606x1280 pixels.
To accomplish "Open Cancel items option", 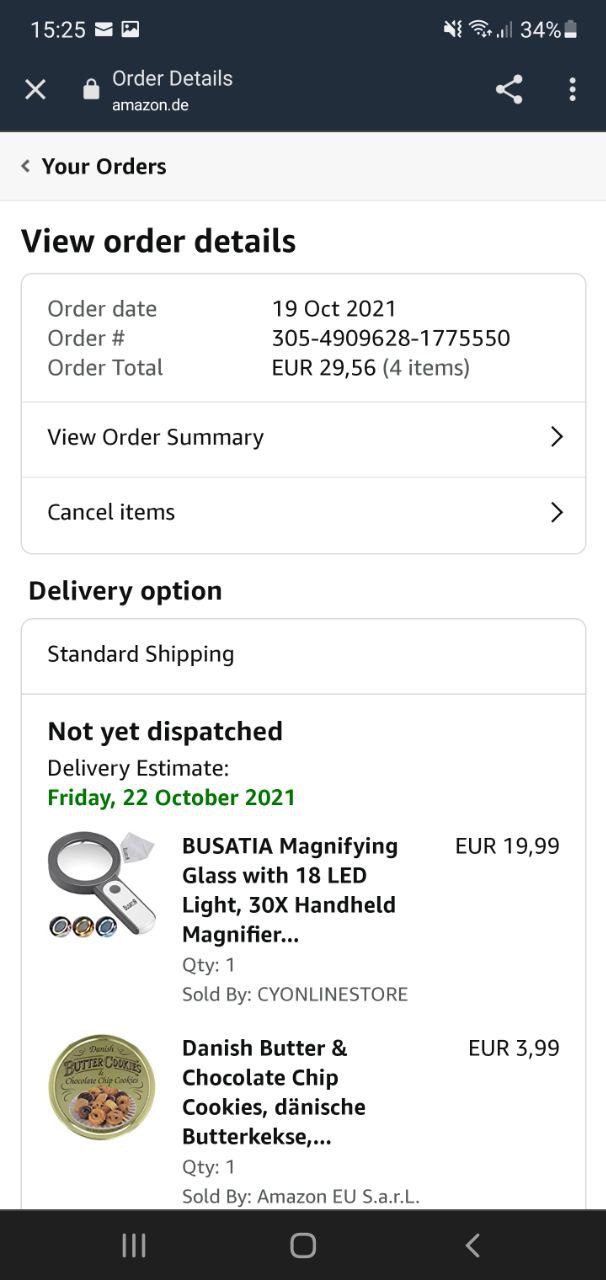I will [111, 512].
